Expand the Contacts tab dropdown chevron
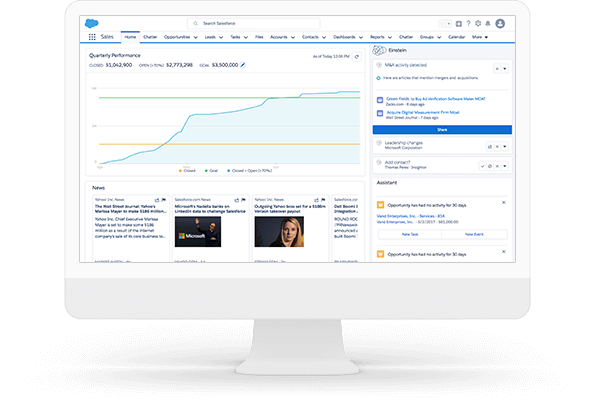Screen dimensions: 600x400 pyautogui.click(x=324, y=38)
